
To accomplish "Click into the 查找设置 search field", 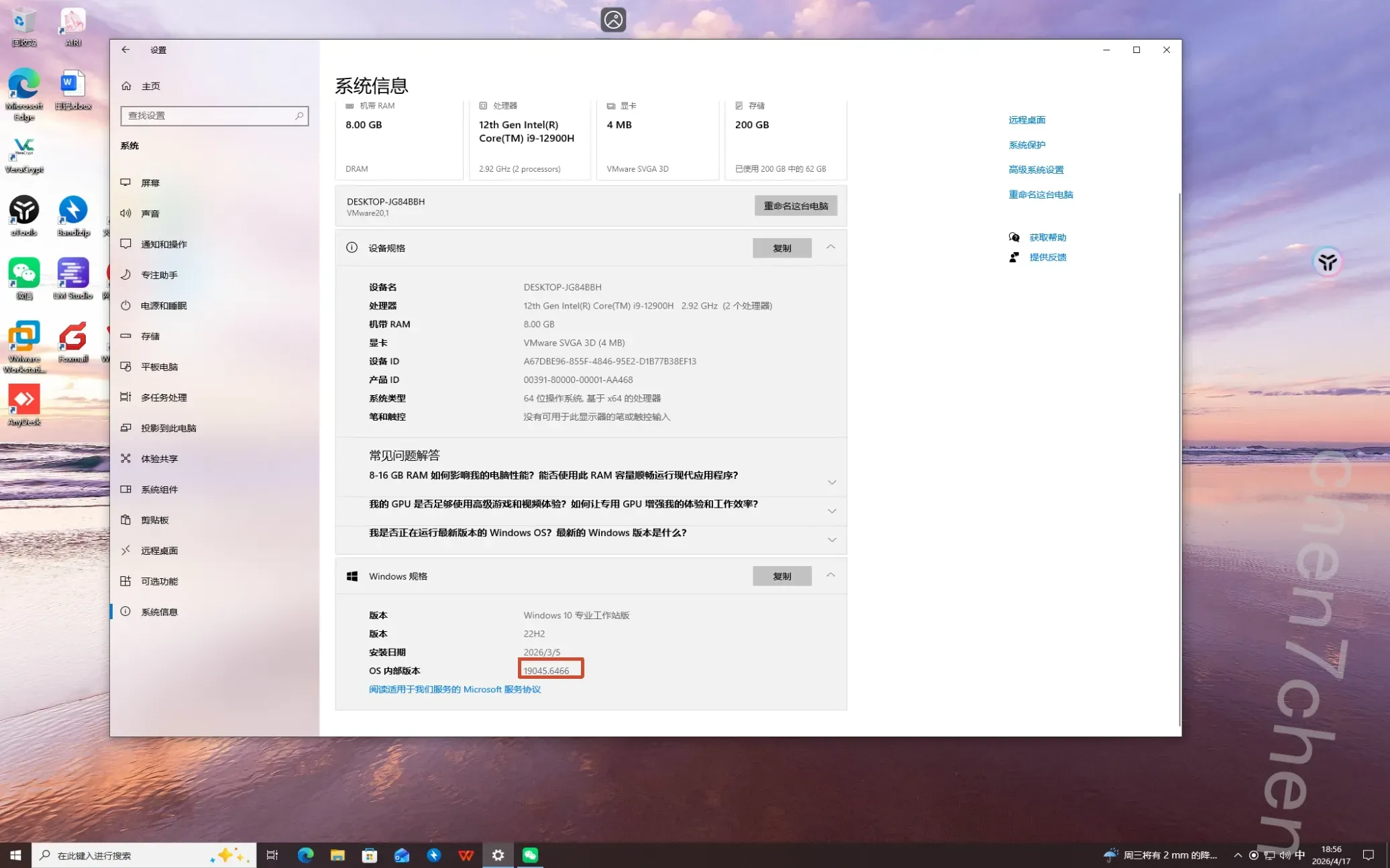I will pos(208,115).
